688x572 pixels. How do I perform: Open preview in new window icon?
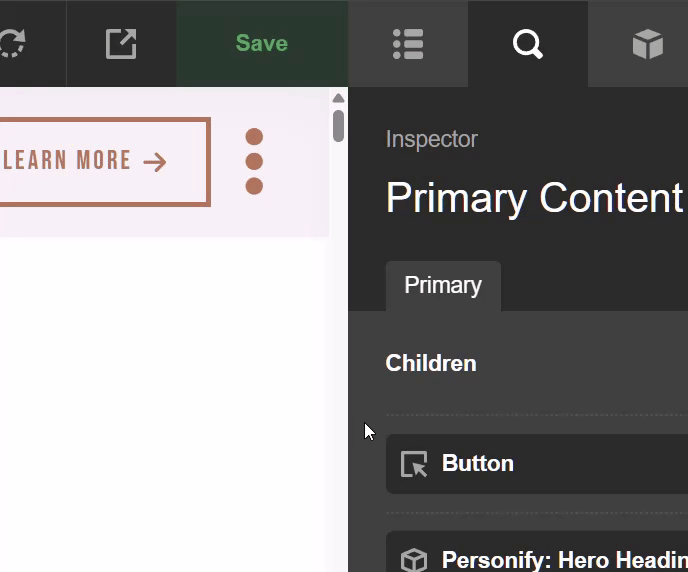point(121,44)
